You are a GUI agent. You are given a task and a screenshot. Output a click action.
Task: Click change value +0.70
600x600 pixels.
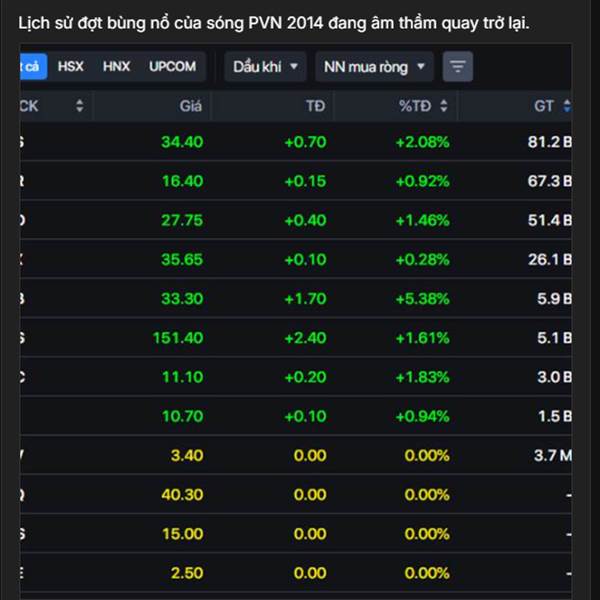tap(305, 142)
